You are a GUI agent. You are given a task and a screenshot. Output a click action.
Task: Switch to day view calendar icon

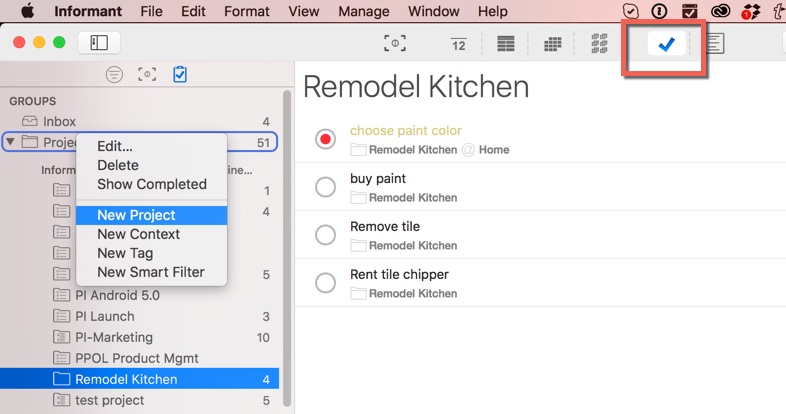click(x=458, y=44)
